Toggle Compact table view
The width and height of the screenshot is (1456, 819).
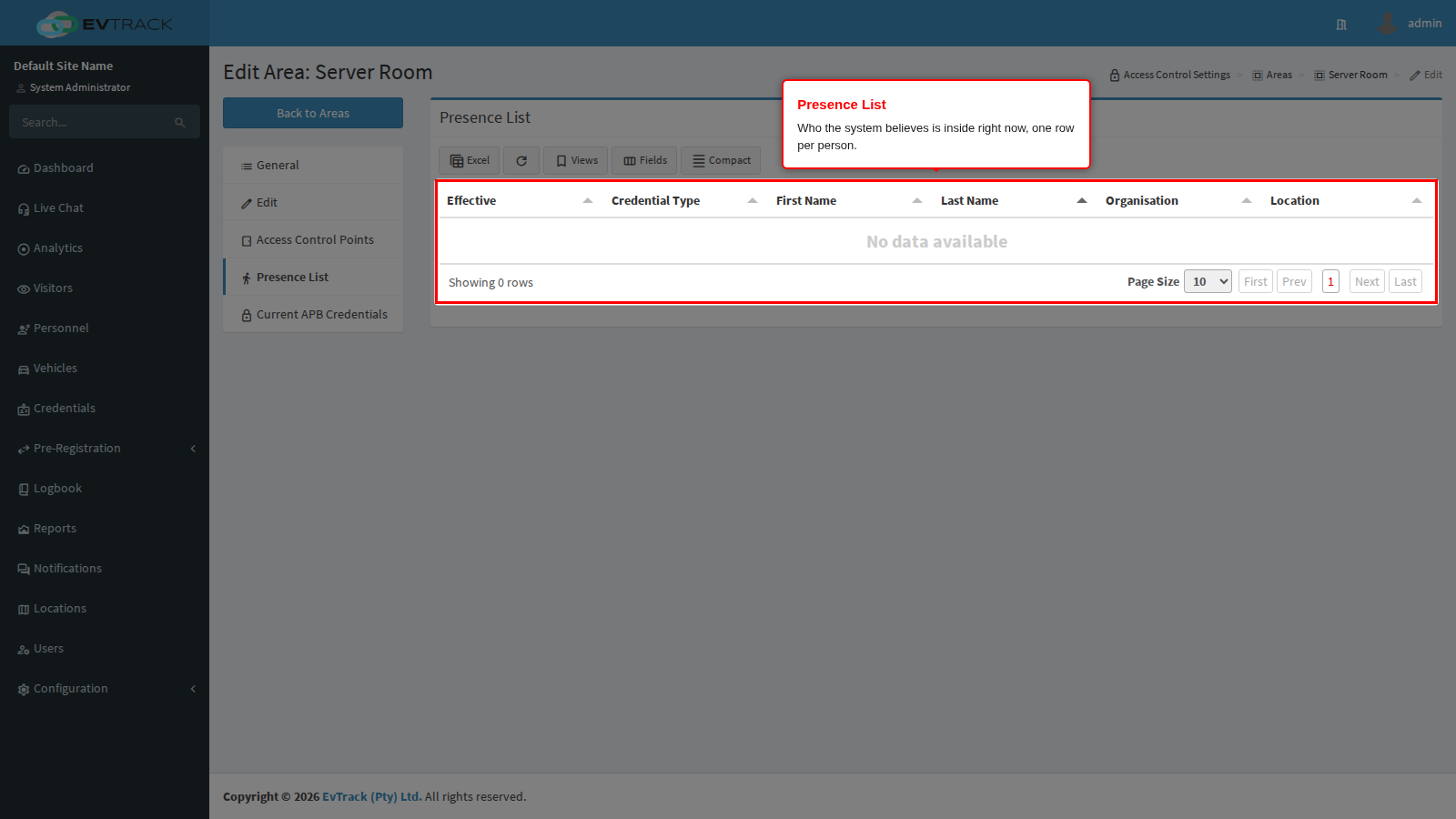click(x=721, y=160)
